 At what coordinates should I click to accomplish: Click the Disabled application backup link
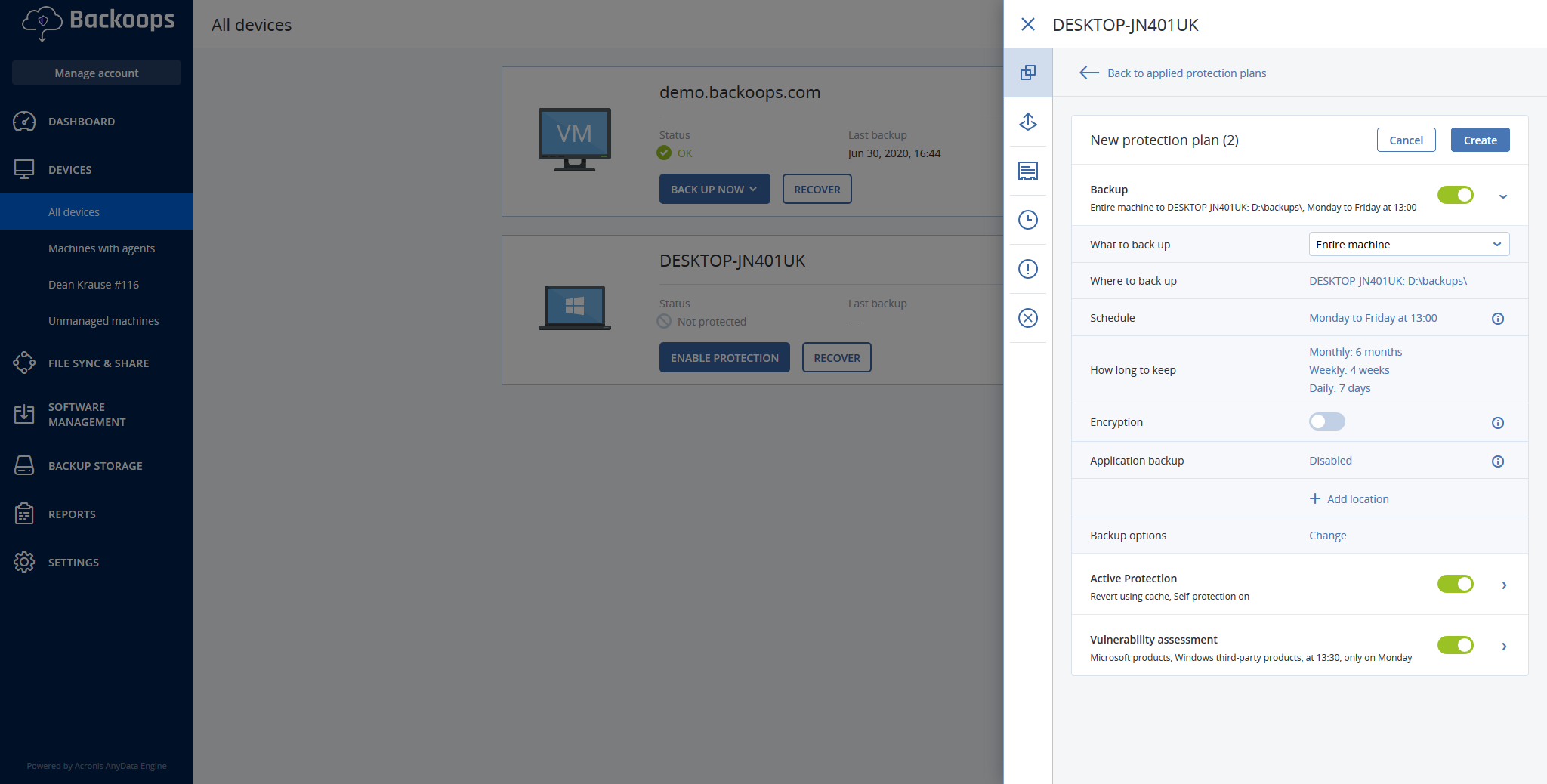(x=1330, y=460)
